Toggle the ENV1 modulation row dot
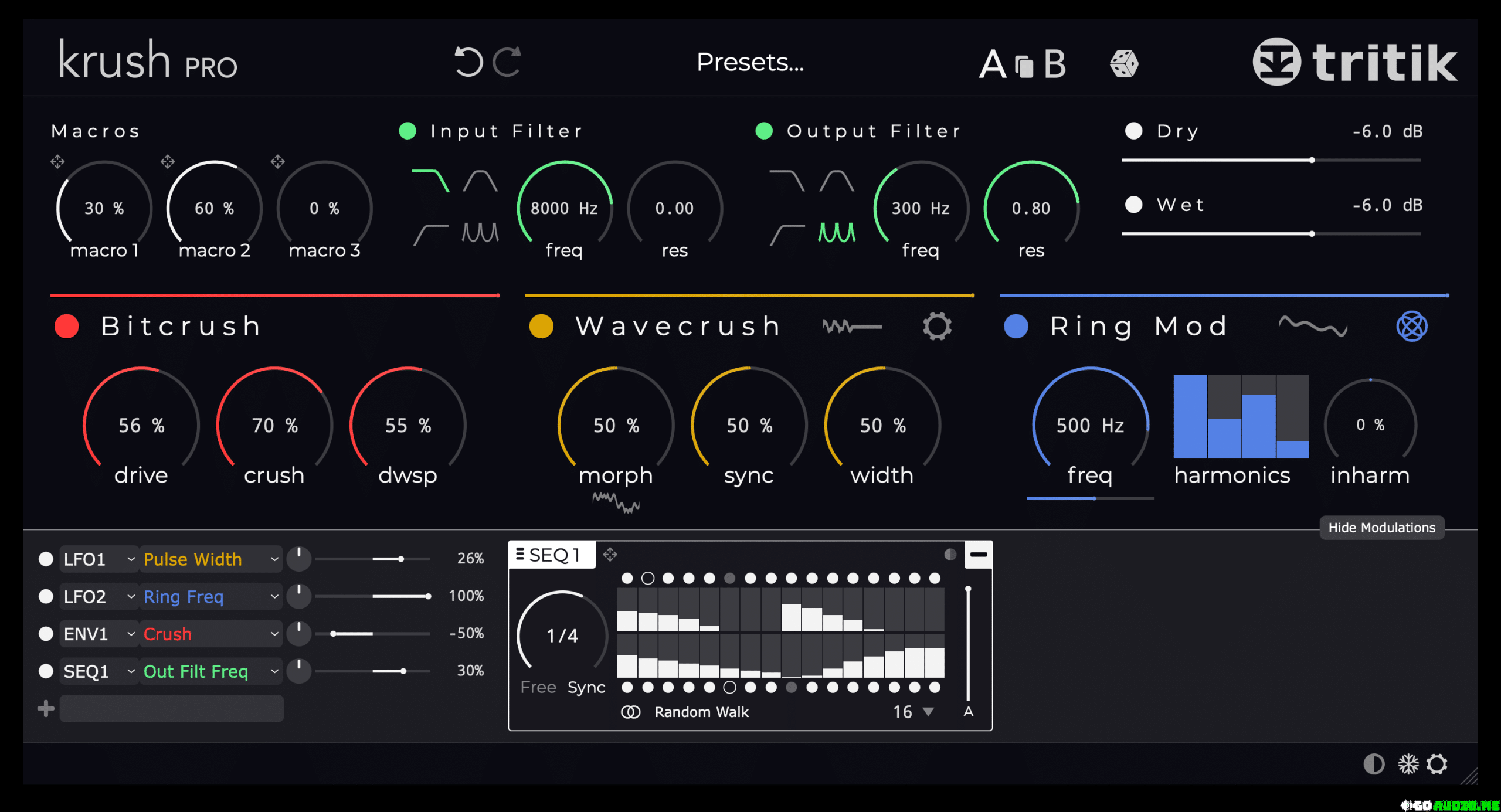The width and height of the screenshot is (1501, 812). tap(46, 634)
